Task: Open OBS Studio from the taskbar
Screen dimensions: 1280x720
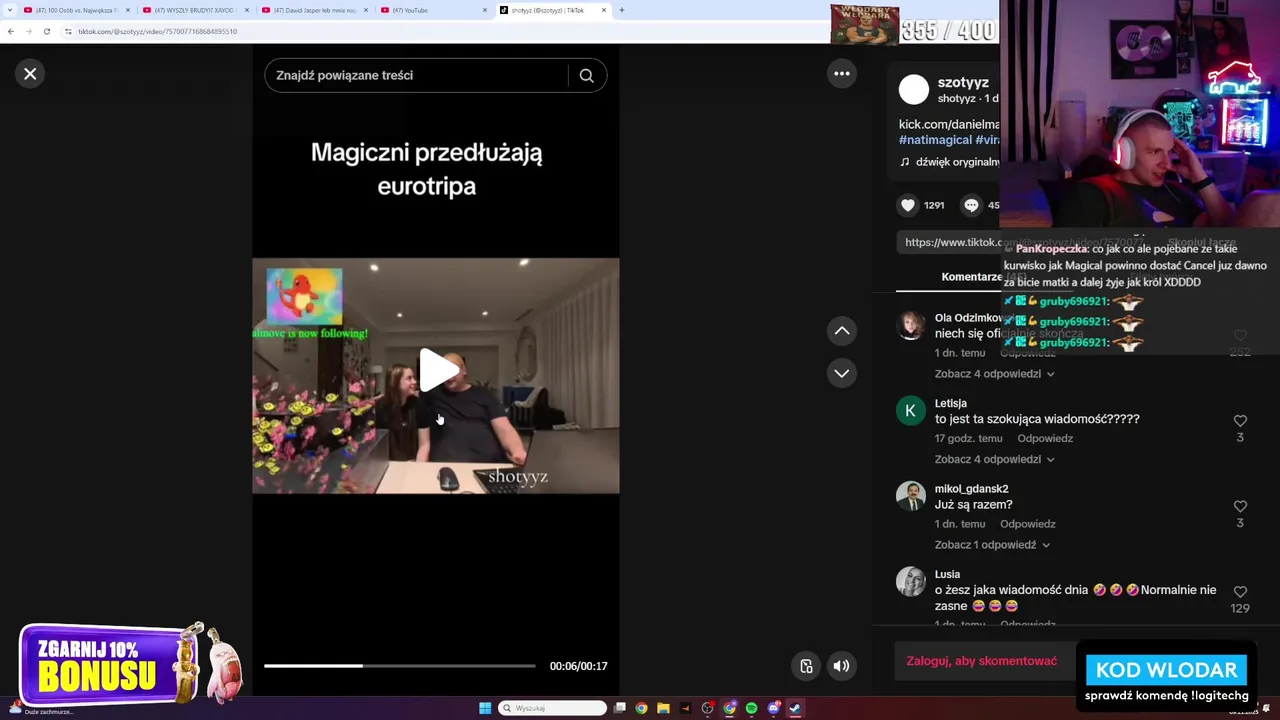Action: [x=707, y=708]
